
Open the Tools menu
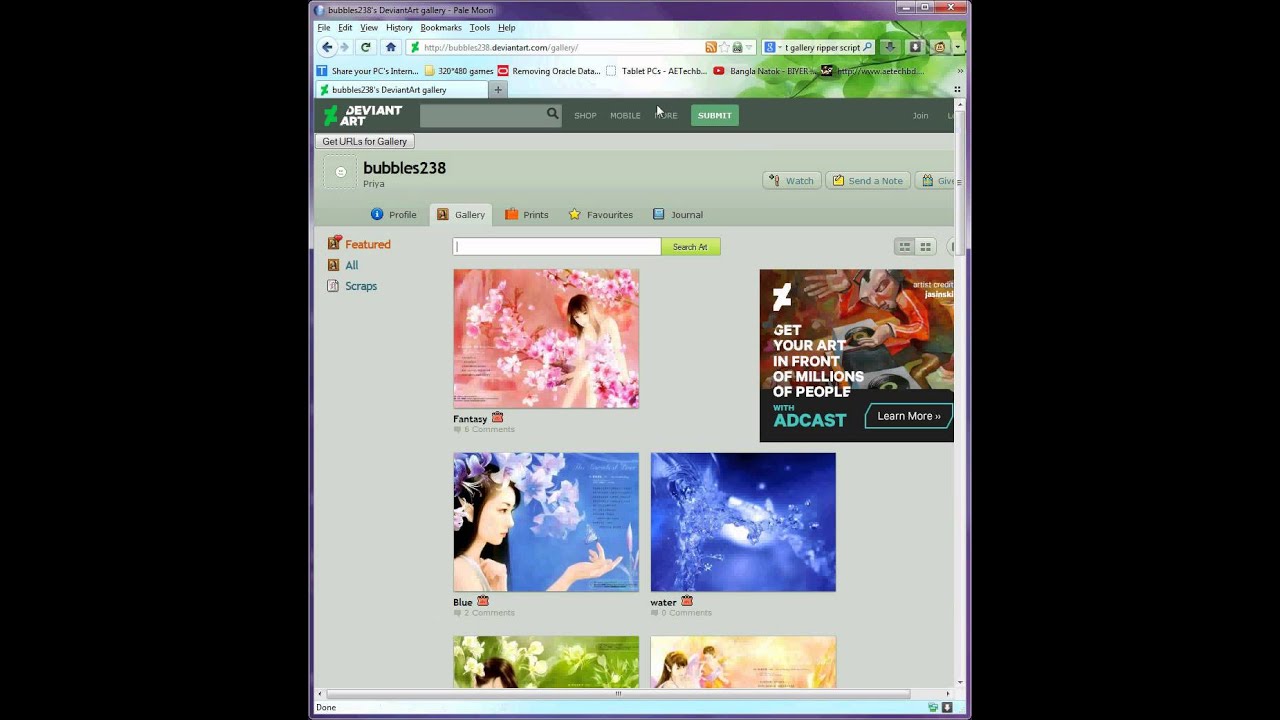click(480, 28)
